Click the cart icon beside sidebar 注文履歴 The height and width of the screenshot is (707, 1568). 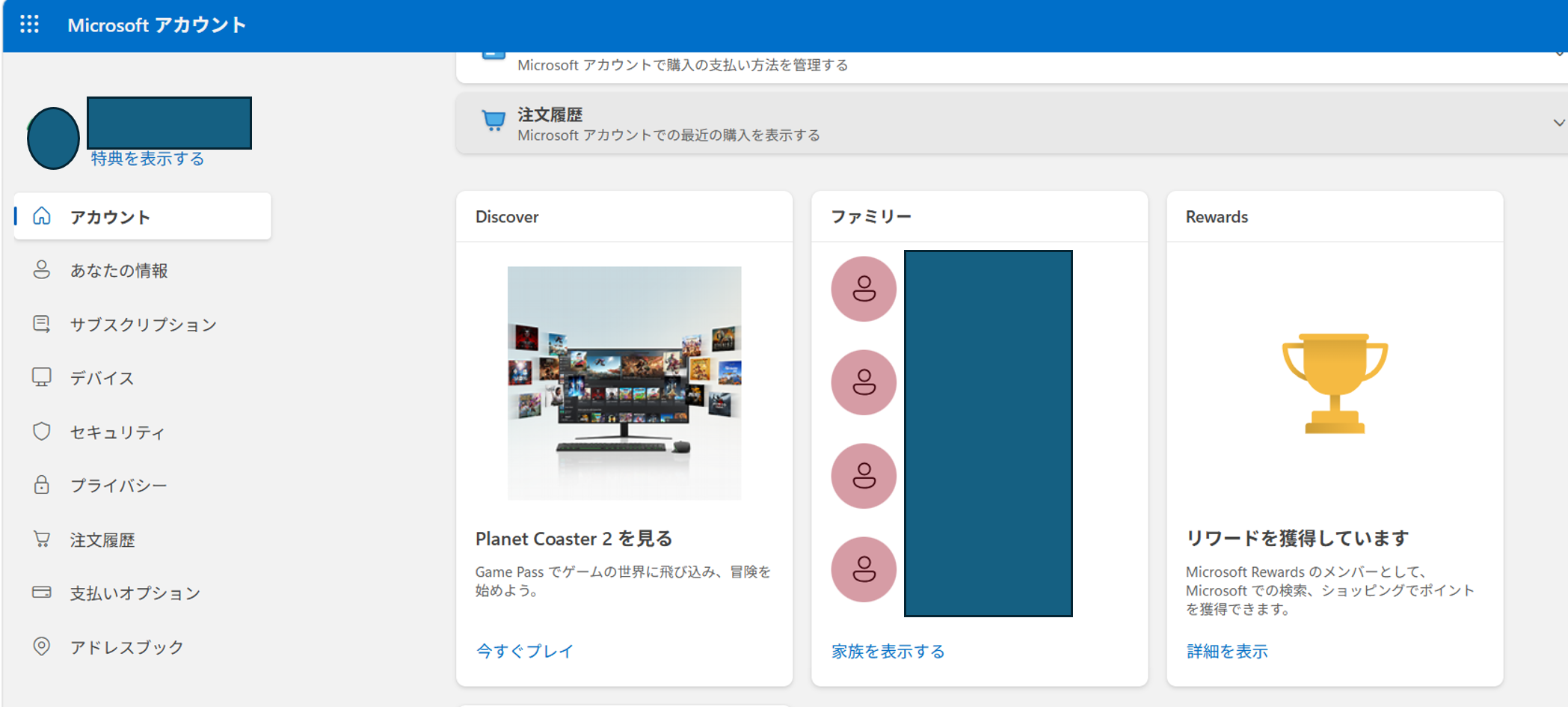tap(42, 539)
